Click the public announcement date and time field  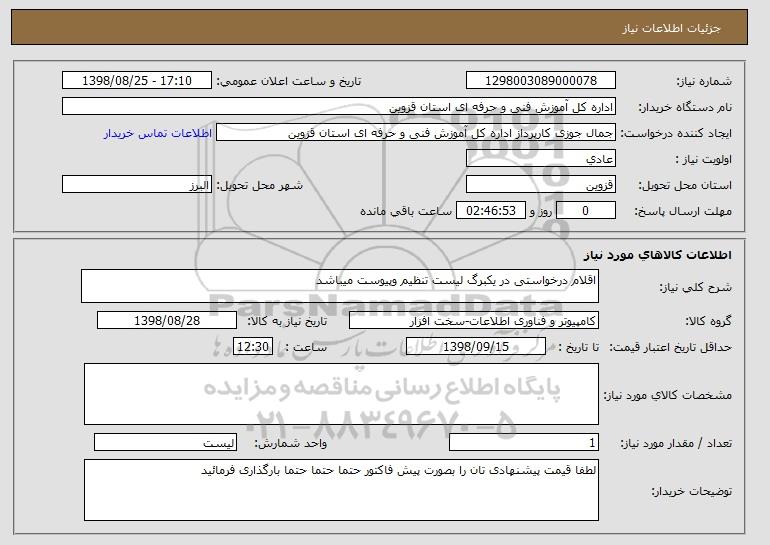[x=137, y=81]
